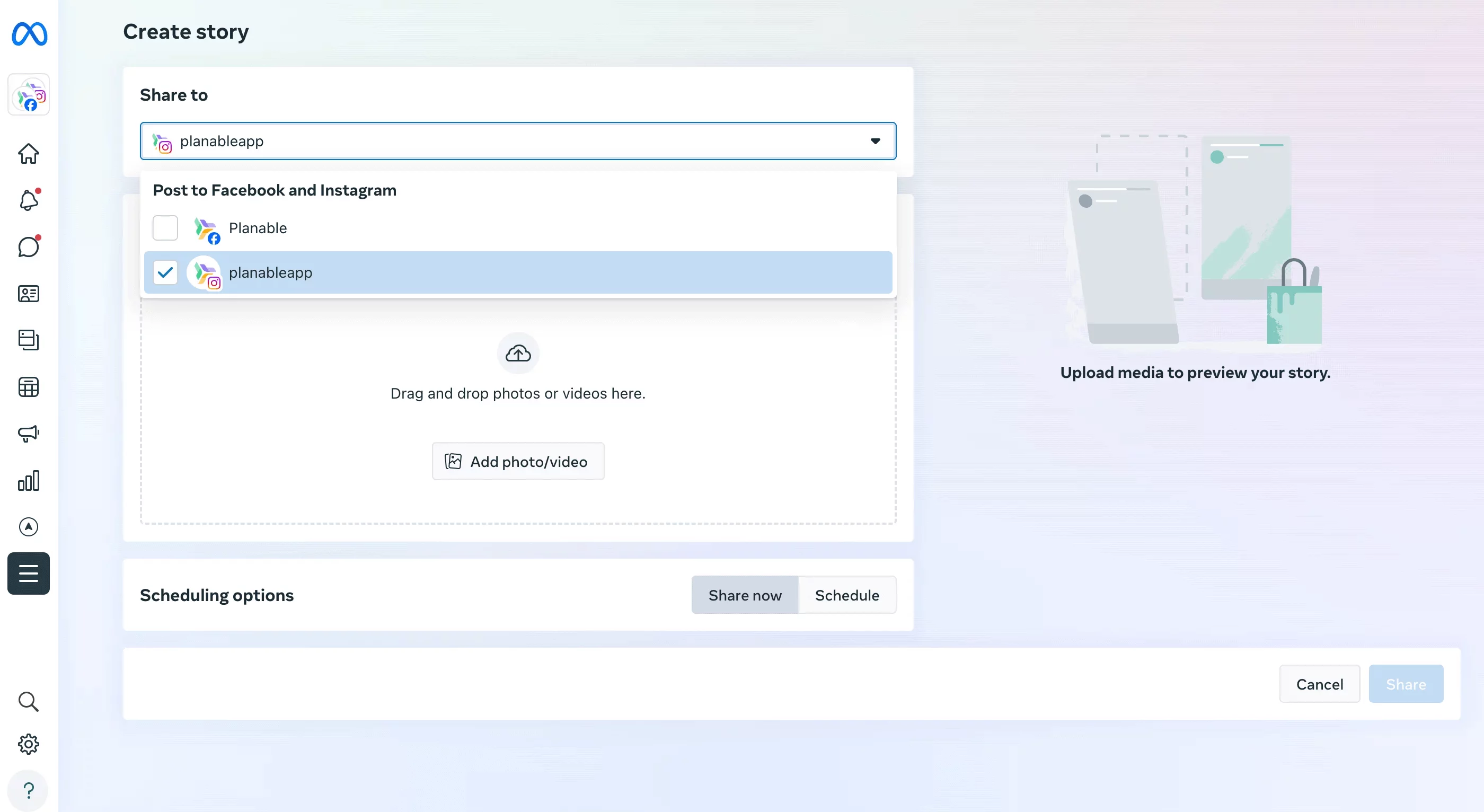The width and height of the screenshot is (1484, 812).
Task: Click the Add photo/video button
Action: point(517,461)
